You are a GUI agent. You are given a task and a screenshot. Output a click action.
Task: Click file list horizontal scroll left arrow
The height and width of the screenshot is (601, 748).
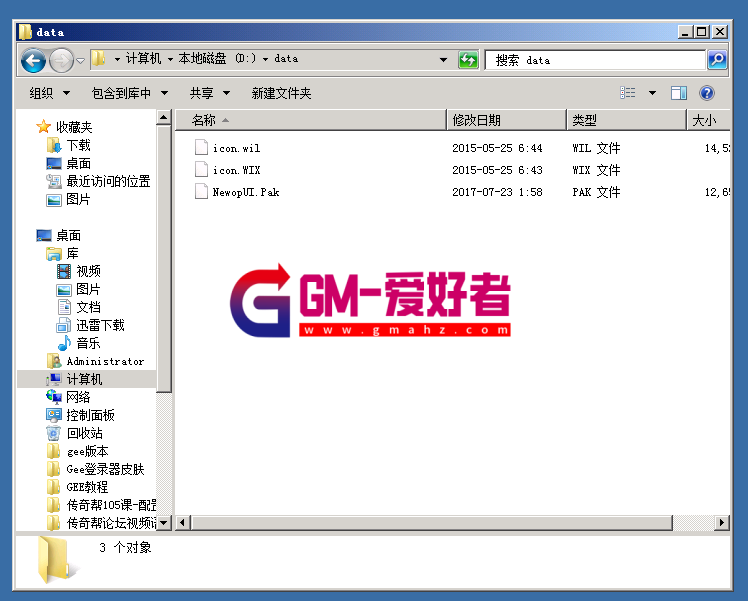tap(183, 523)
